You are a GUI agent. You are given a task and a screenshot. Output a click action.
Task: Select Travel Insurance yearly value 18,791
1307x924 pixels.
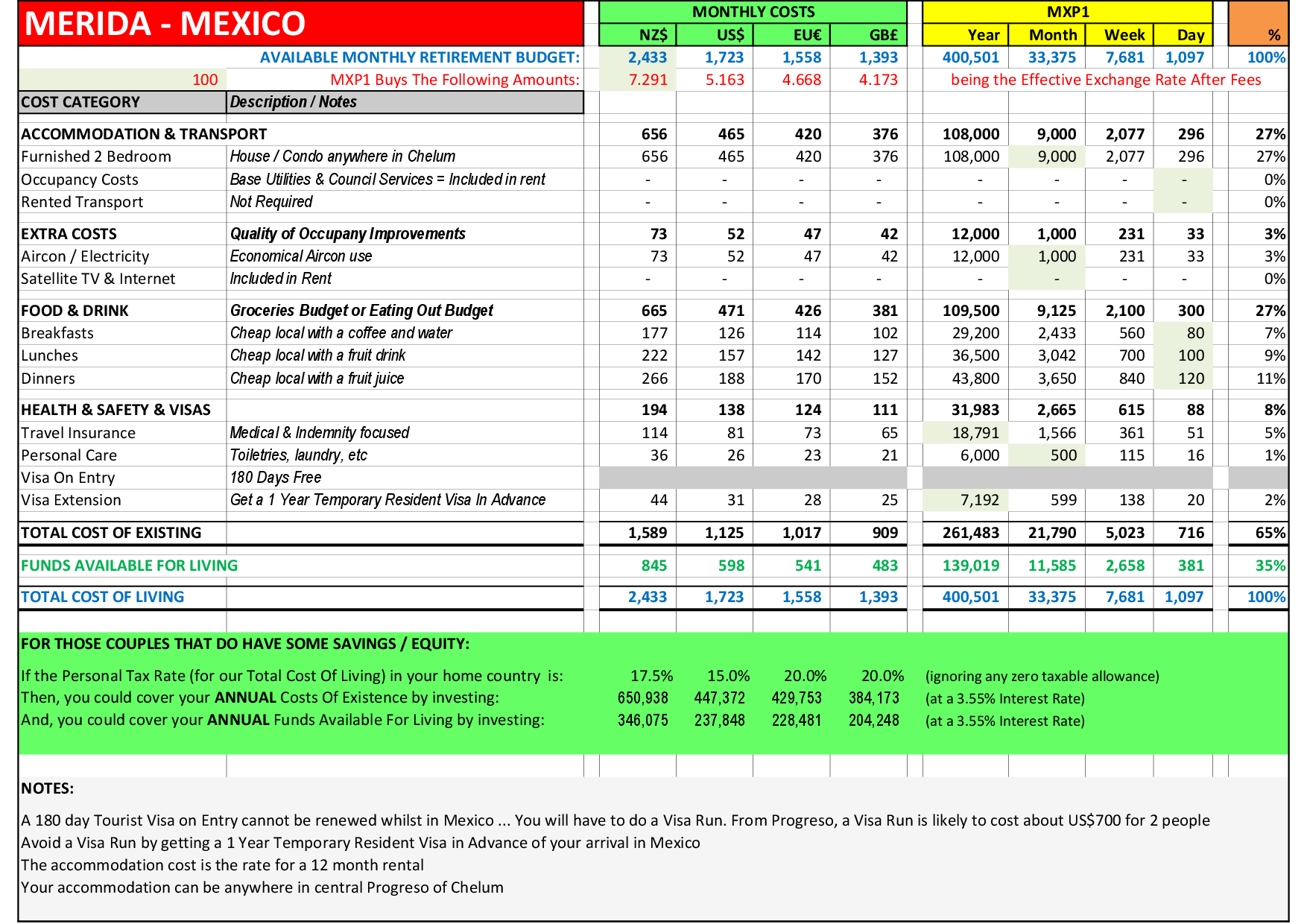[966, 433]
